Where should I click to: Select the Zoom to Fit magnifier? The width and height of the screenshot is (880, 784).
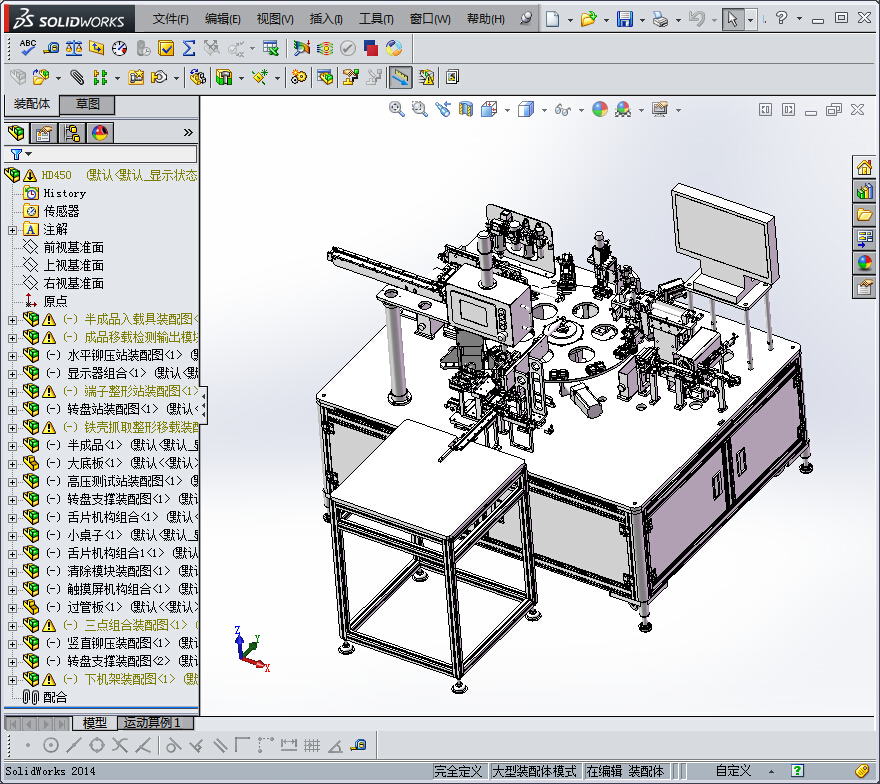coord(397,109)
